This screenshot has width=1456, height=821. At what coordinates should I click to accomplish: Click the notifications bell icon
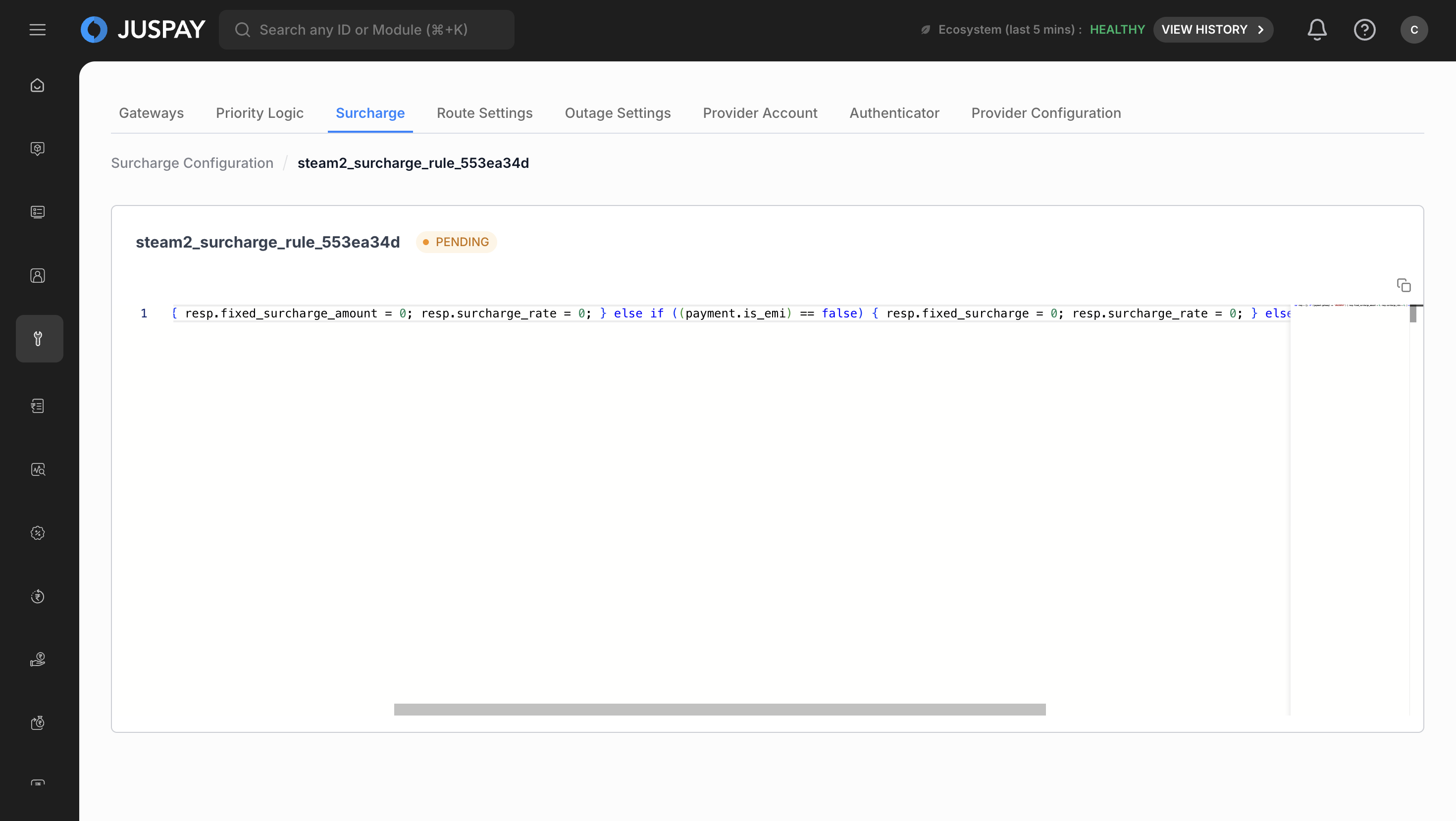tap(1316, 29)
